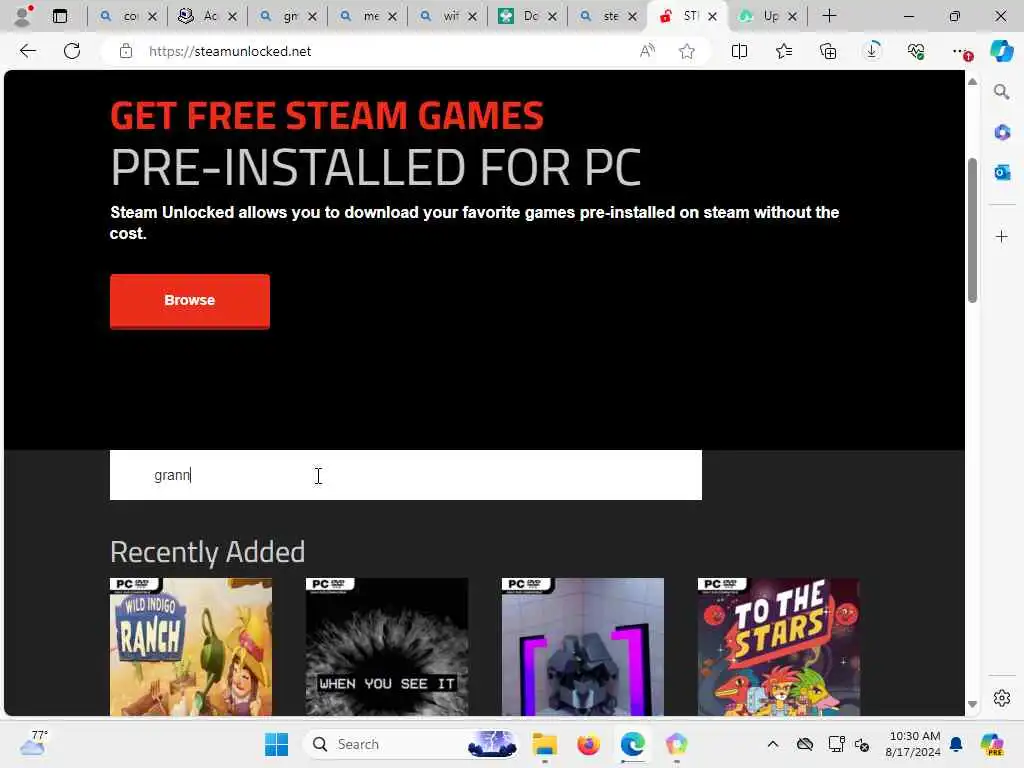Open the weather widget showing 77°

[x=33, y=743]
